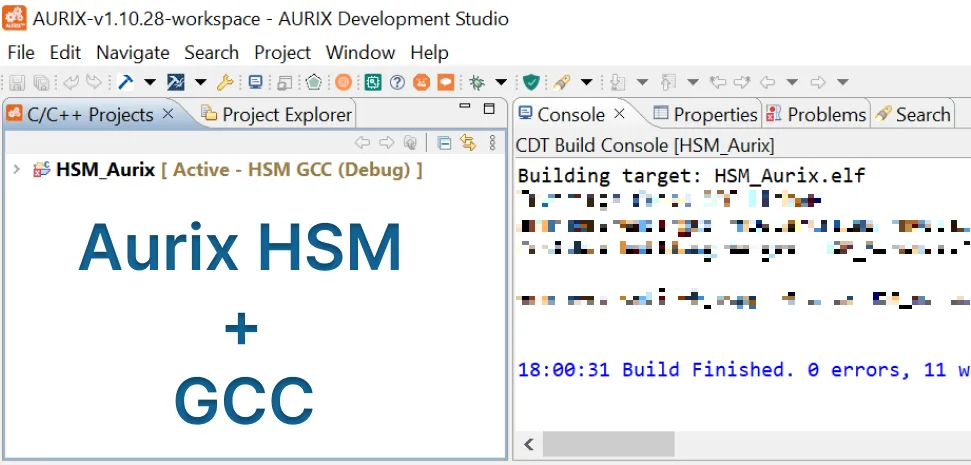Click the next annotation toolbar icon

pos(618,82)
